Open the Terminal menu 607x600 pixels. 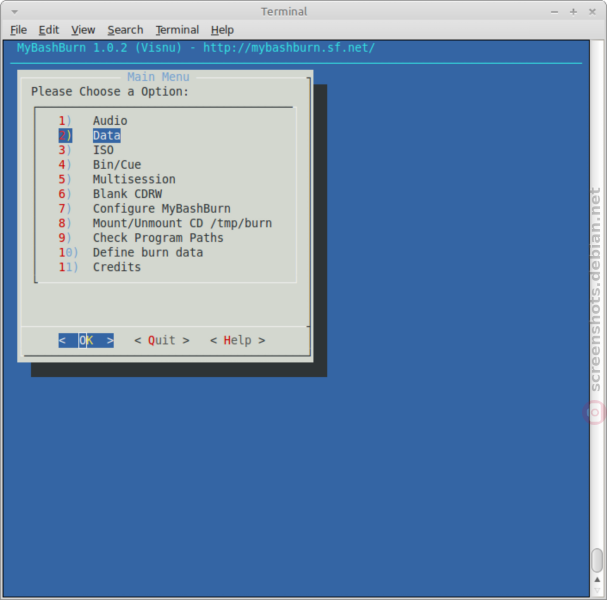177,30
